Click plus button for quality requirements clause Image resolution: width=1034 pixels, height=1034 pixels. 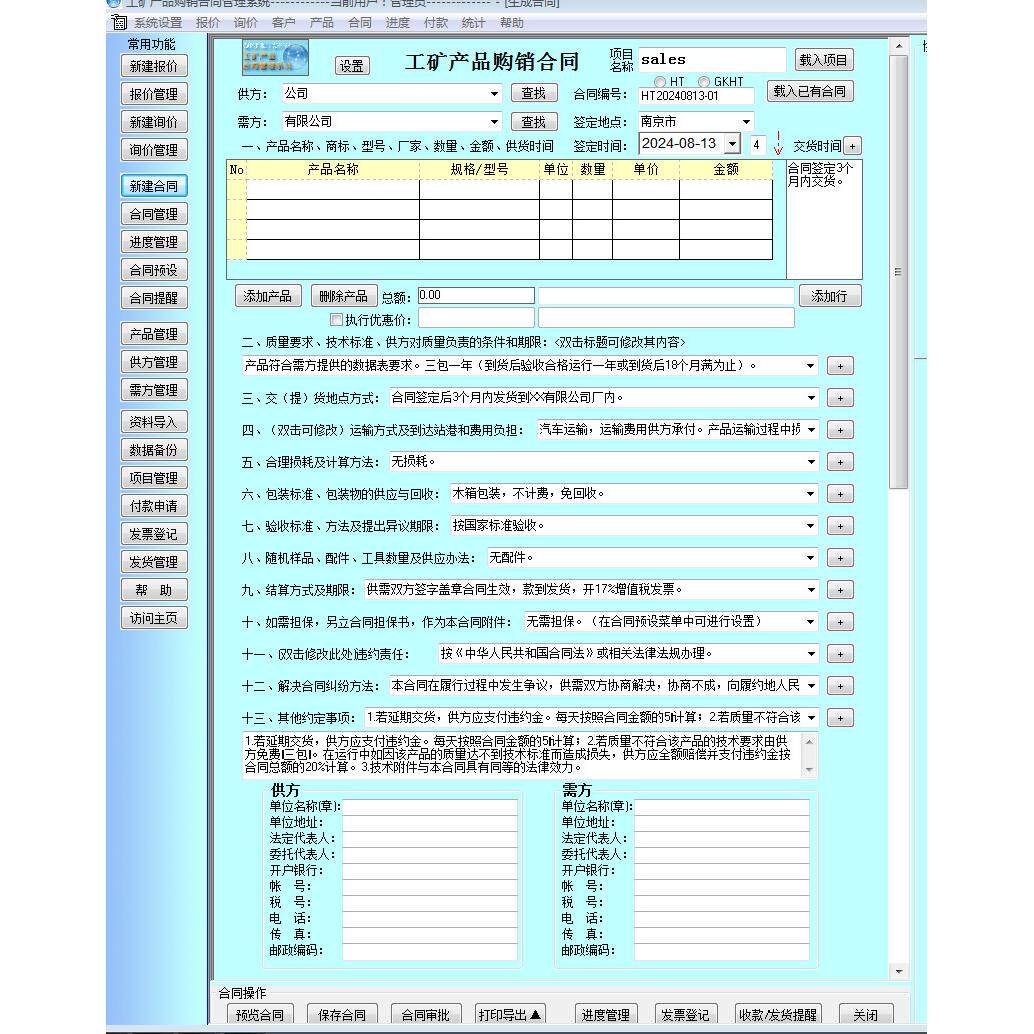[840, 366]
